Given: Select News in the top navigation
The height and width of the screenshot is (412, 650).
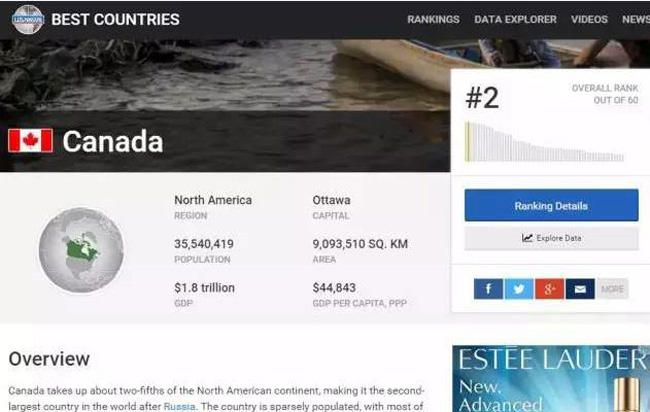Looking at the screenshot, I should coord(635,20).
